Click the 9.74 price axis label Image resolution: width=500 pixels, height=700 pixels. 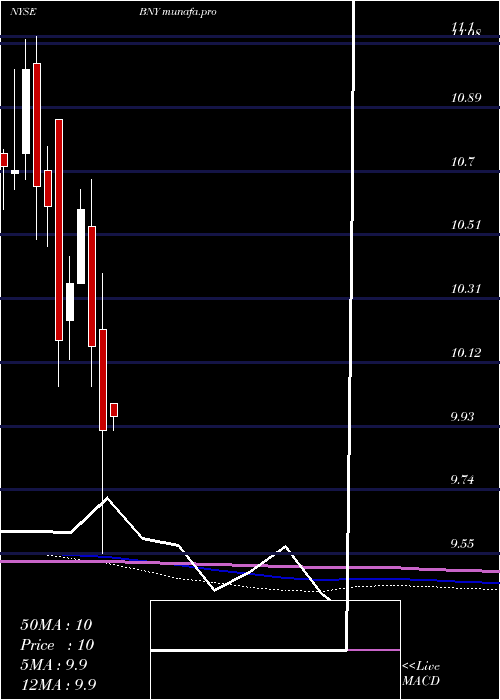click(x=464, y=480)
